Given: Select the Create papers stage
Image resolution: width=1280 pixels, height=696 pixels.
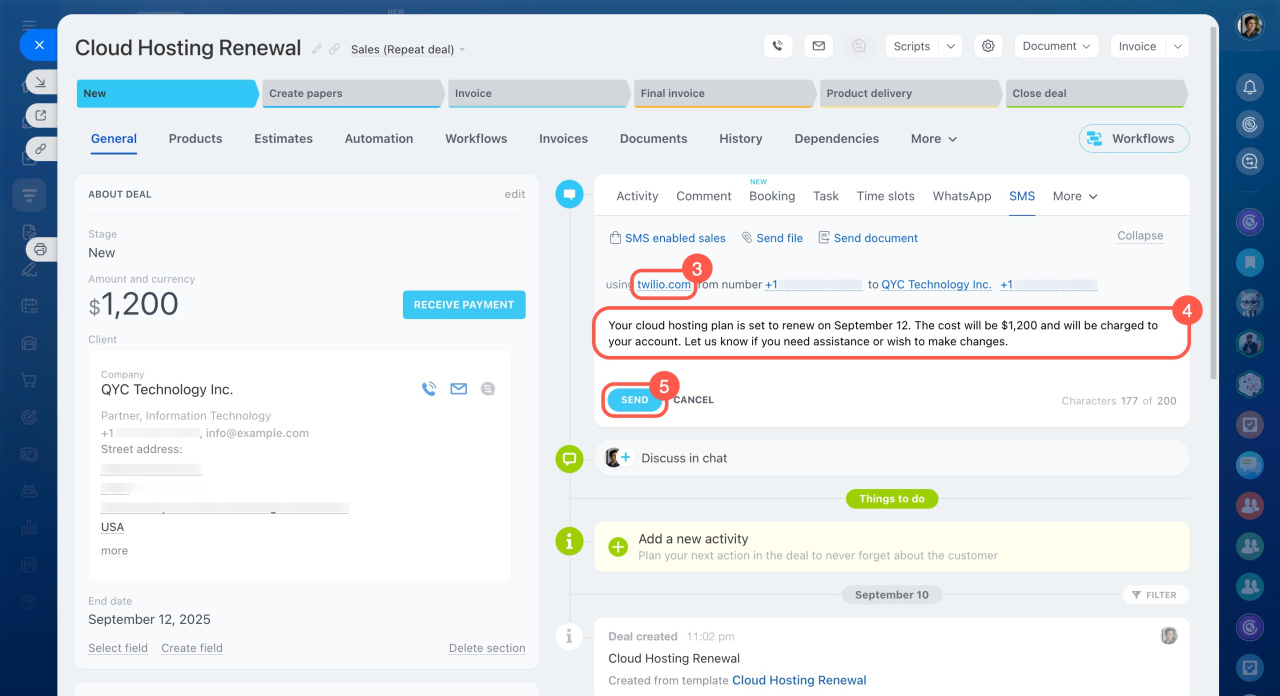Looking at the screenshot, I should (352, 93).
